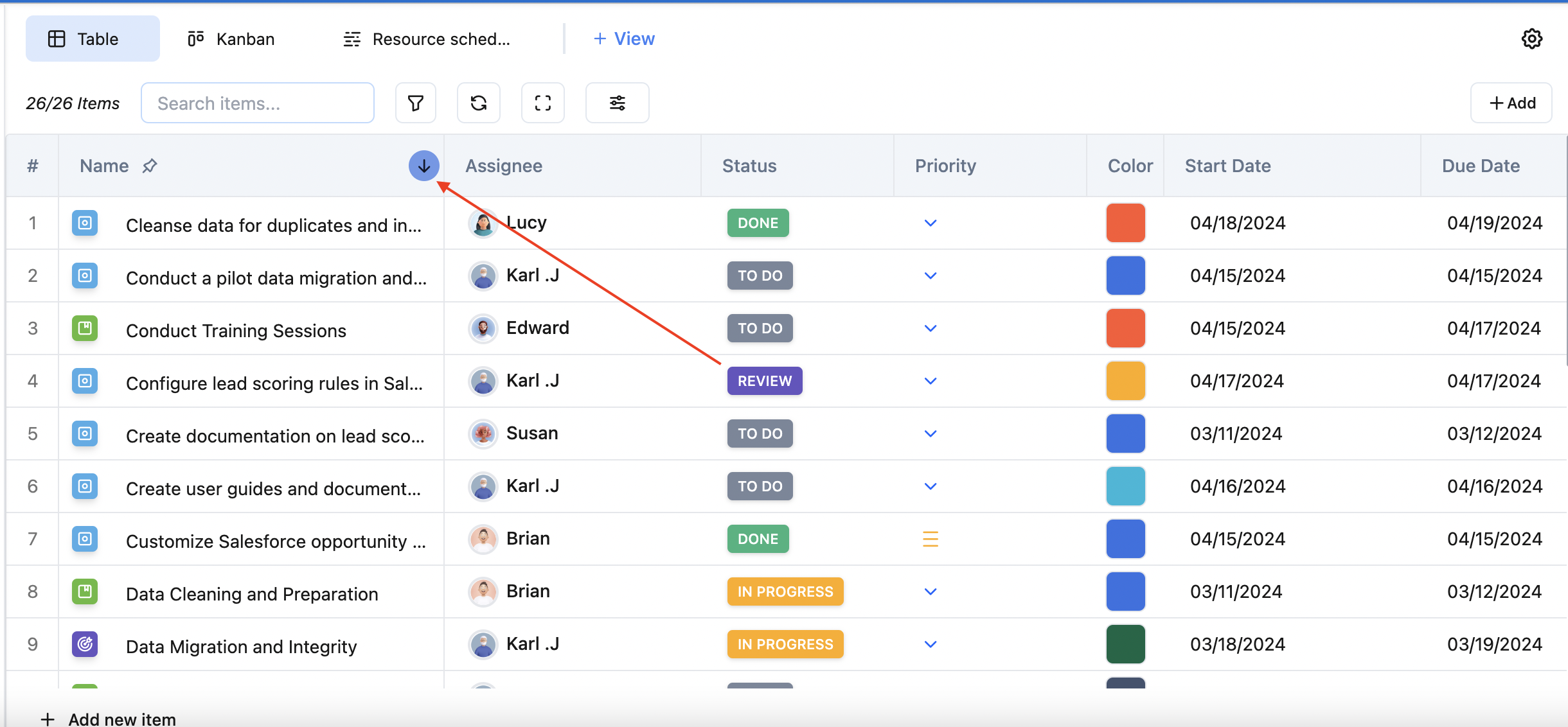Click the filter funnel icon

tap(416, 103)
